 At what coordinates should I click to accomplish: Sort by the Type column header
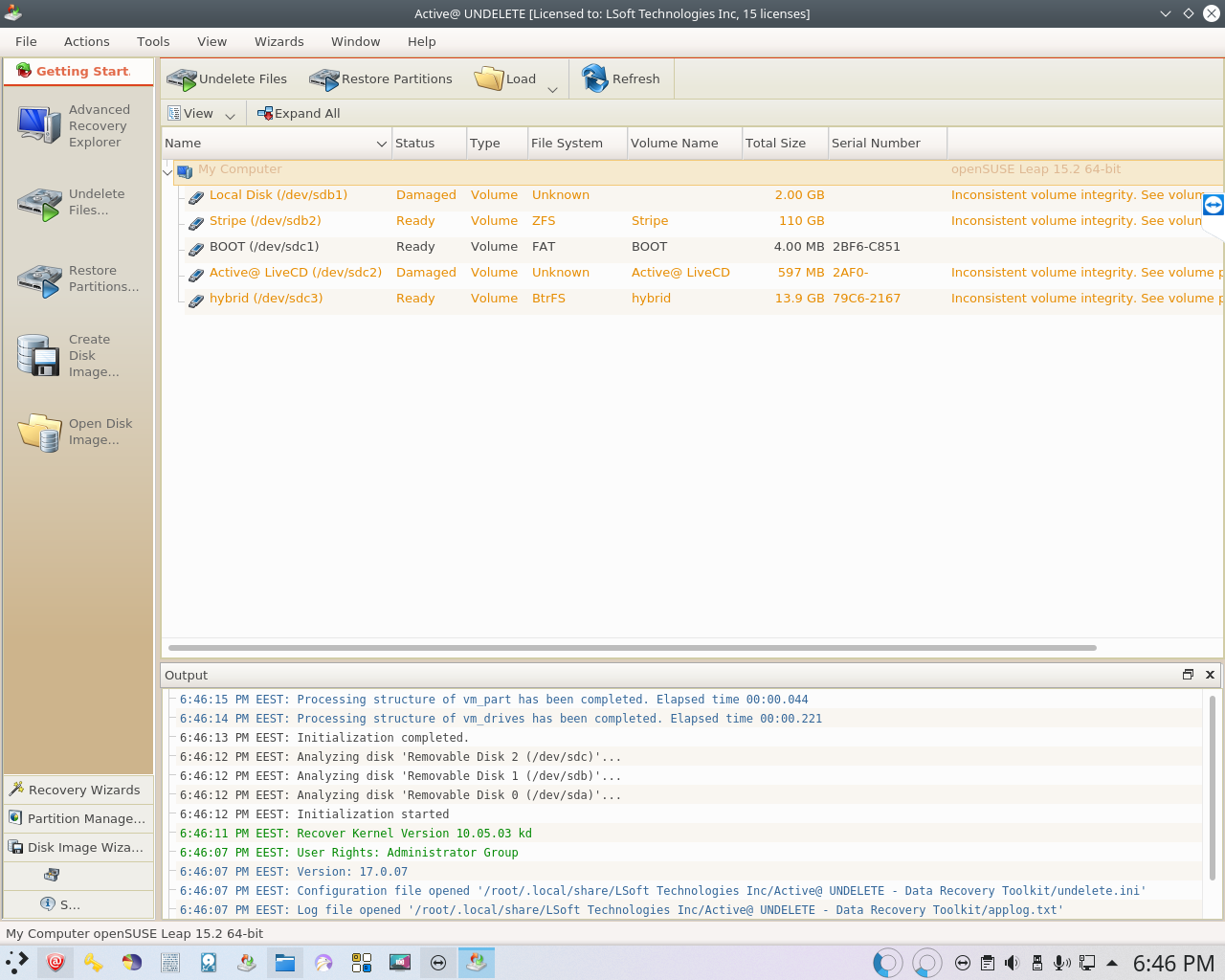click(x=497, y=143)
